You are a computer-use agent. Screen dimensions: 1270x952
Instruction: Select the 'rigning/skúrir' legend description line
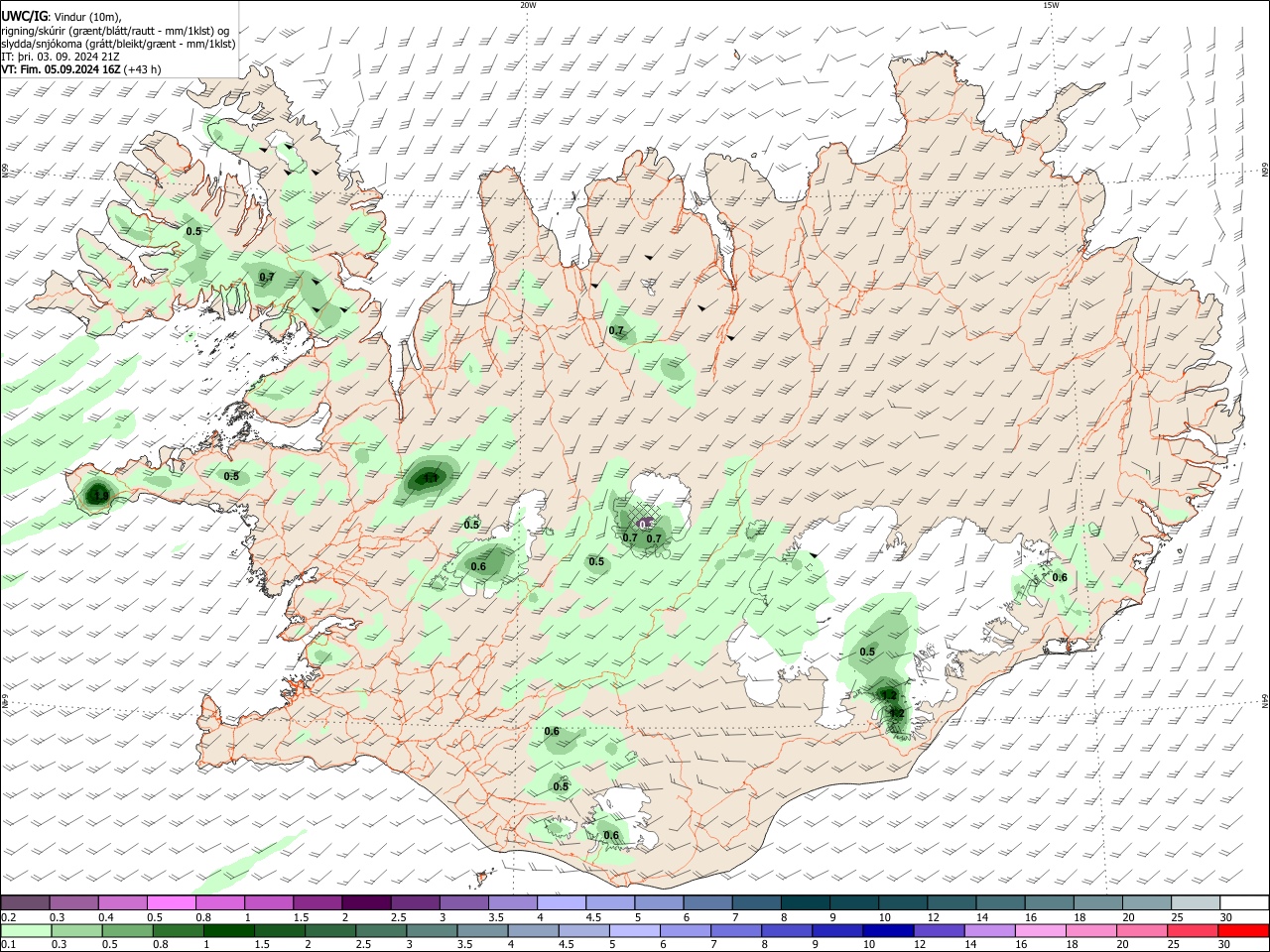115,30
